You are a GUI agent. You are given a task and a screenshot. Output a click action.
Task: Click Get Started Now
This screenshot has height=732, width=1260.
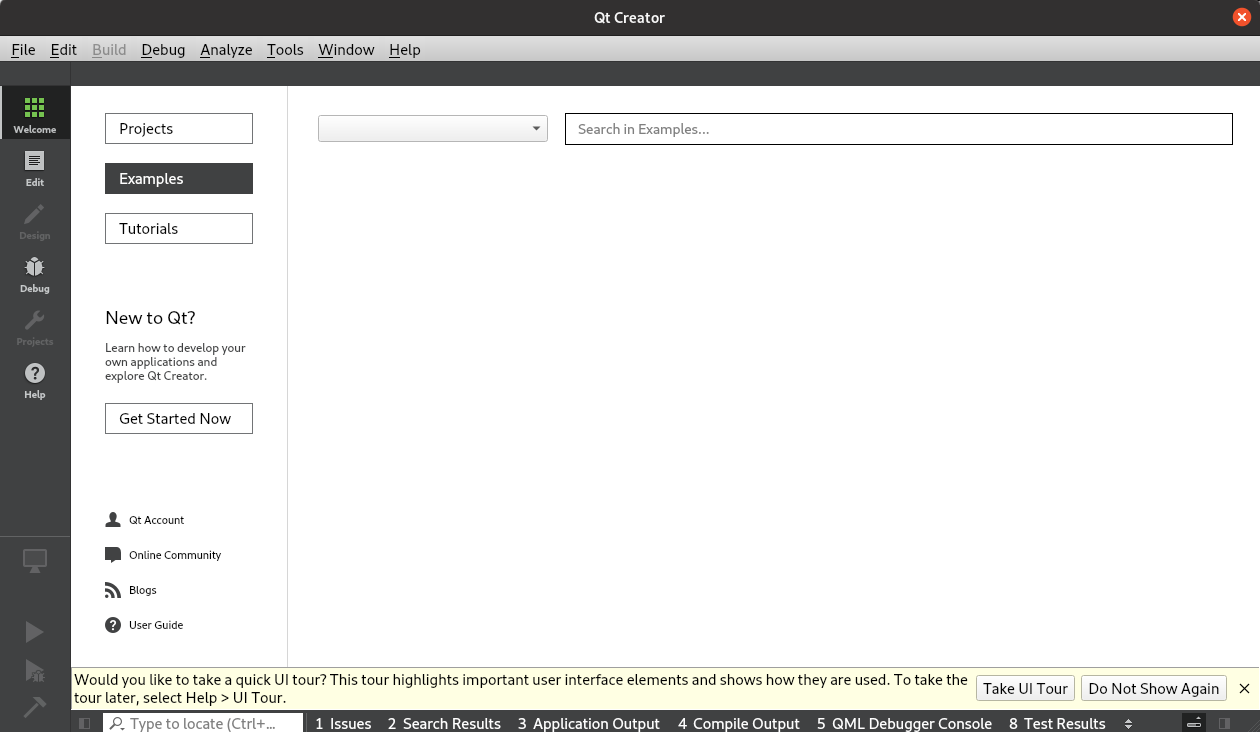tap(179, 418)
